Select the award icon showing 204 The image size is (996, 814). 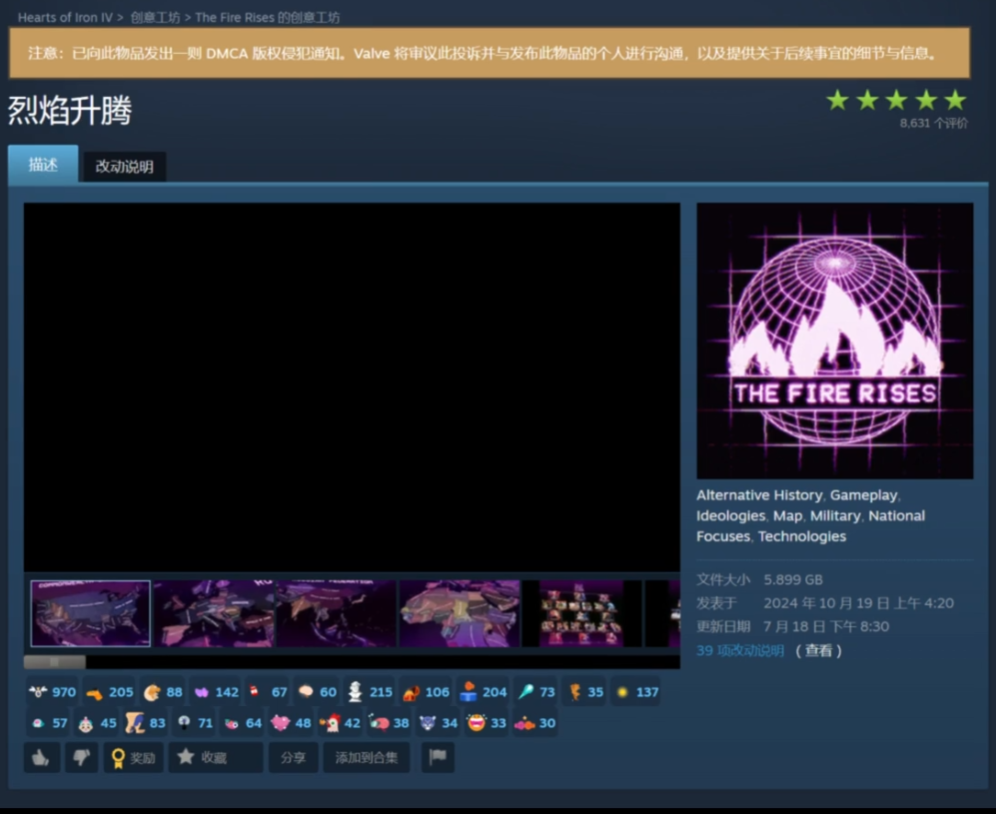coord(483,692)
